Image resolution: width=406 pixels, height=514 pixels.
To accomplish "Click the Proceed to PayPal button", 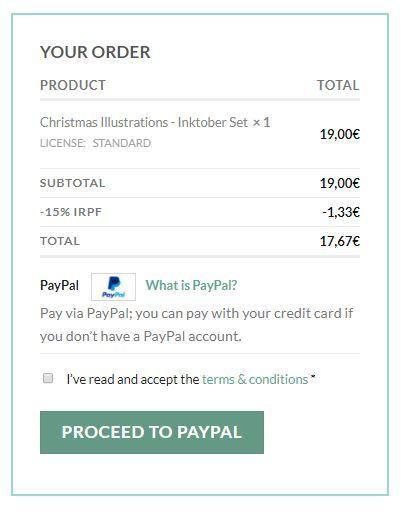I will point(152,432).
